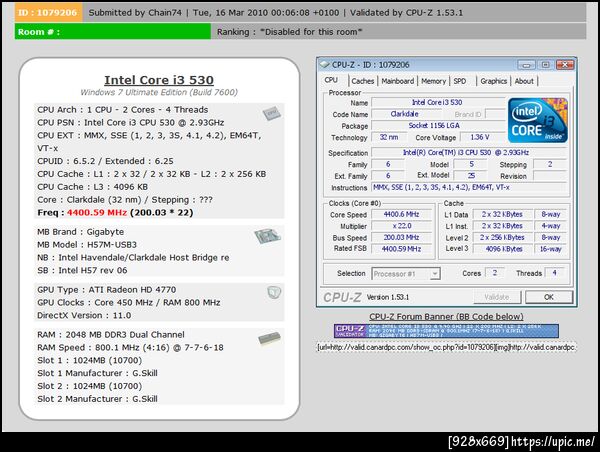Open the Caches tab
This screenshot has width=600, height=452.
tap(362, 81)
